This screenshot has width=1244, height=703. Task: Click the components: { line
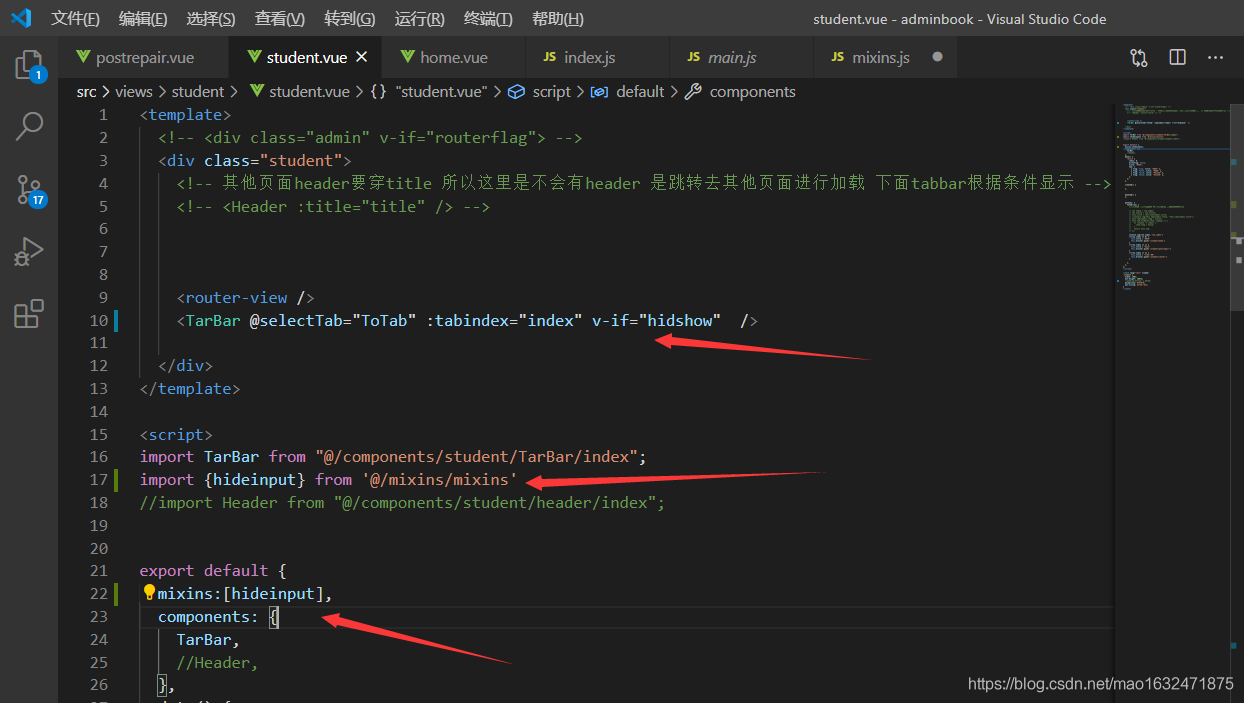tap(218, 617)
